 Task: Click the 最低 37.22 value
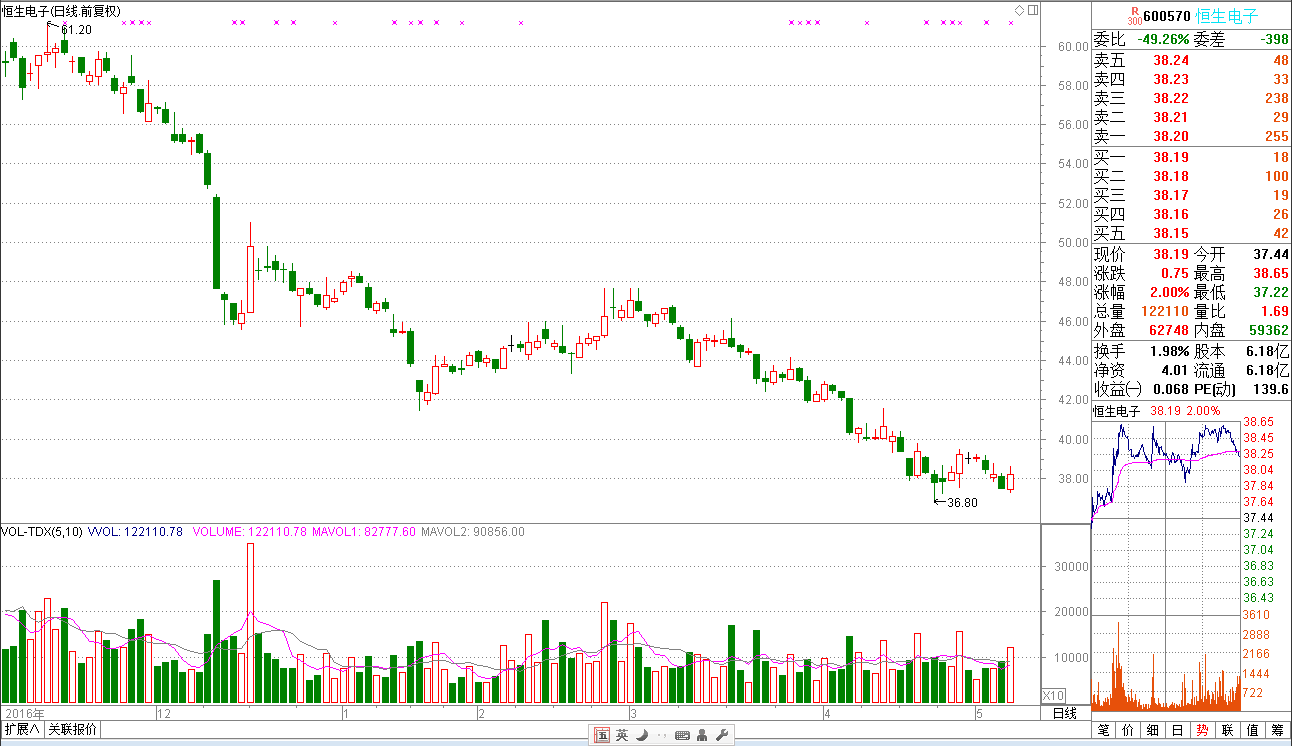click(1270, 293)
